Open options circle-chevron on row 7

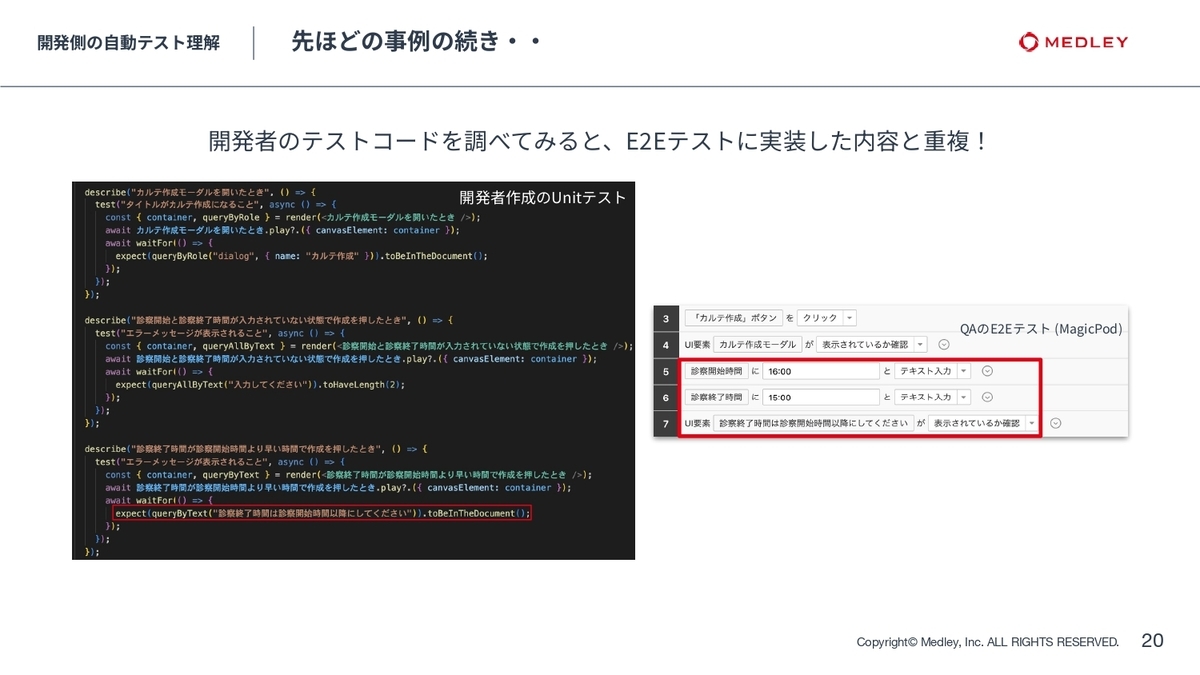click(1055, 423)
